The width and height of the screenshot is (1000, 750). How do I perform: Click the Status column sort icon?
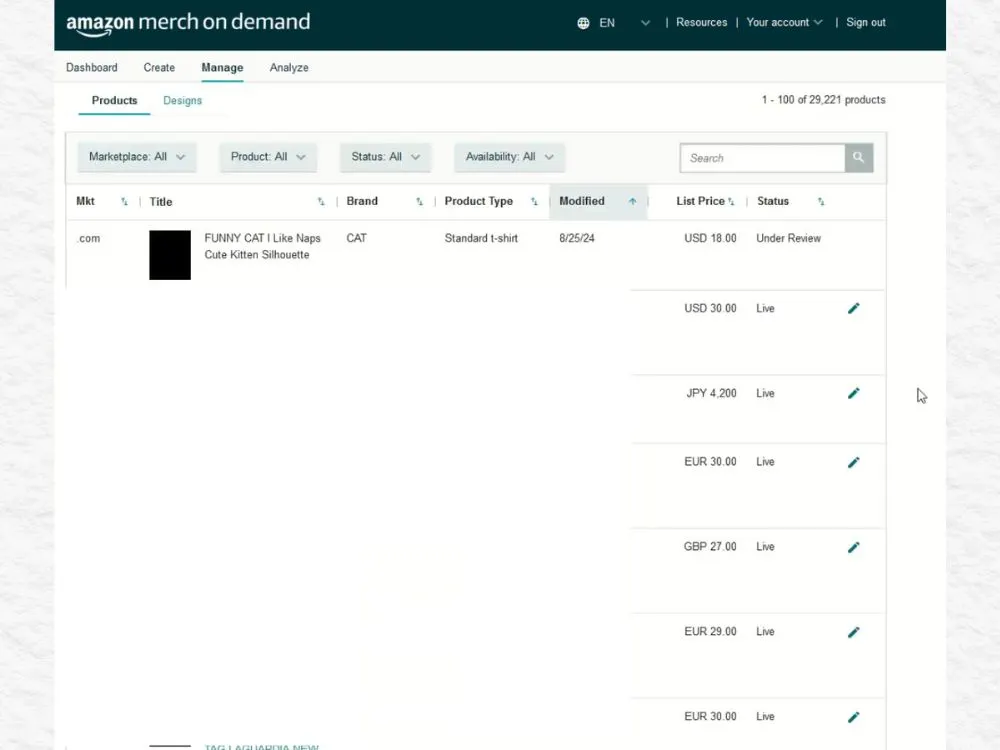(x=820, y=201)
